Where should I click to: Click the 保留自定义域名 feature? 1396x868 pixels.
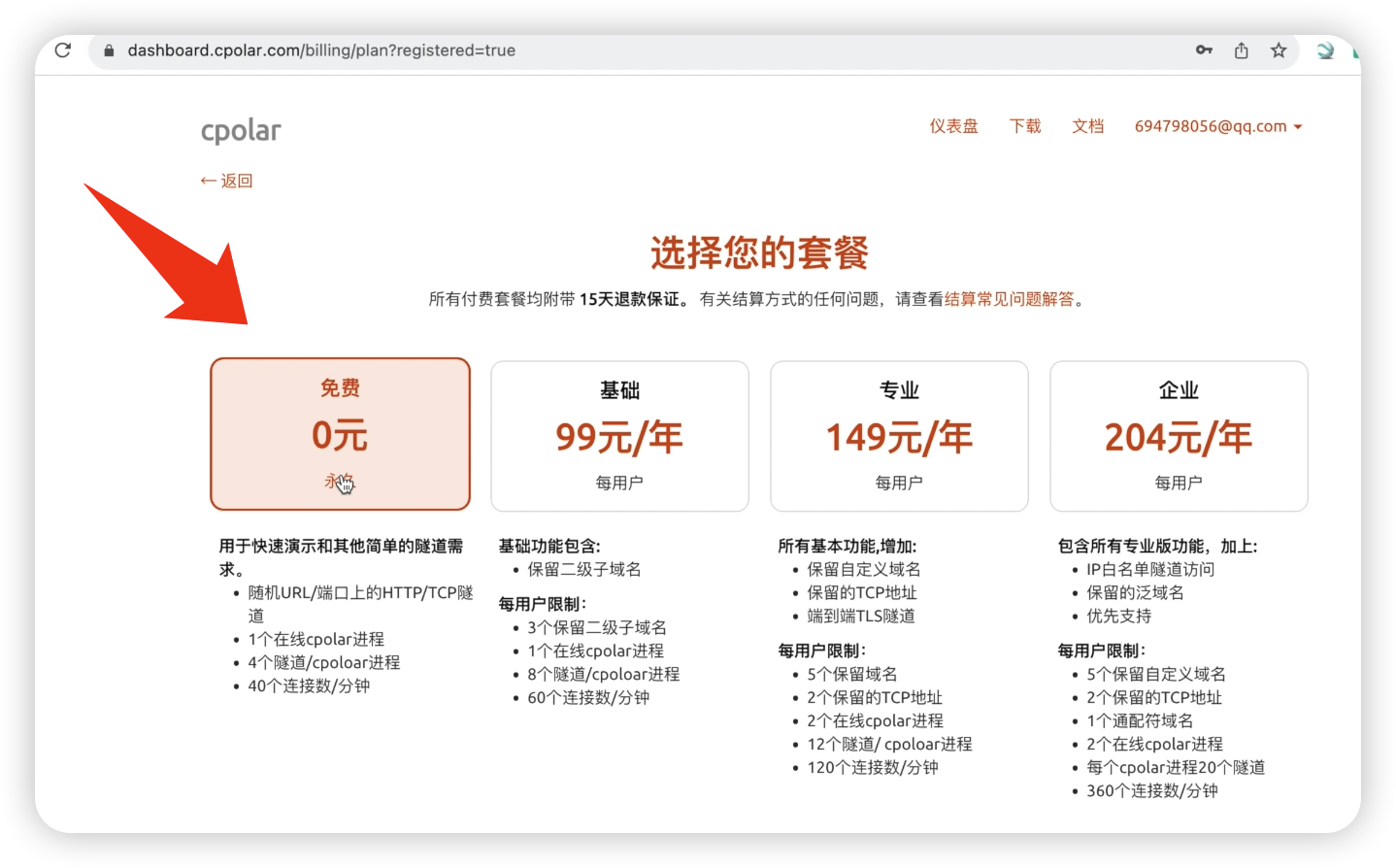coord(864,570)
